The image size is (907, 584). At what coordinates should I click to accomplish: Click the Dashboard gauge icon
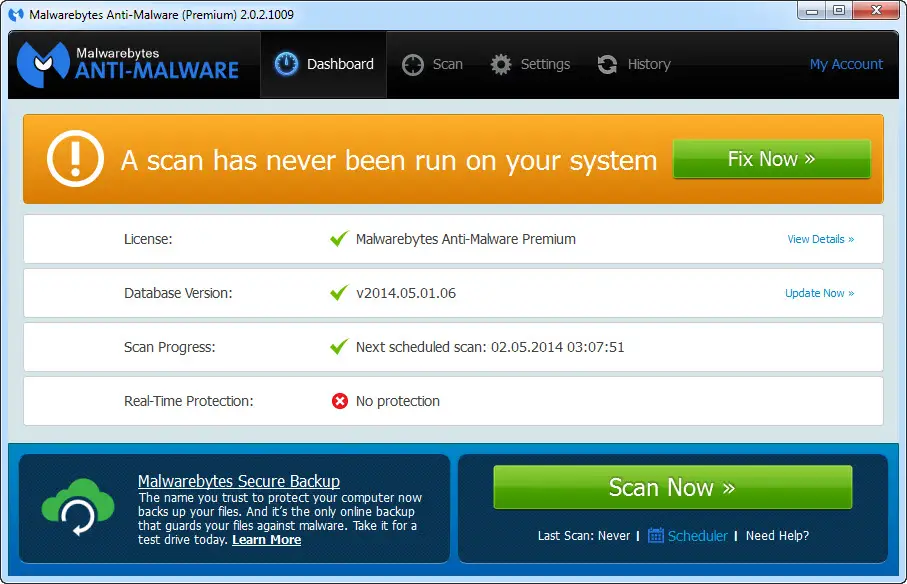click(286, 64)
